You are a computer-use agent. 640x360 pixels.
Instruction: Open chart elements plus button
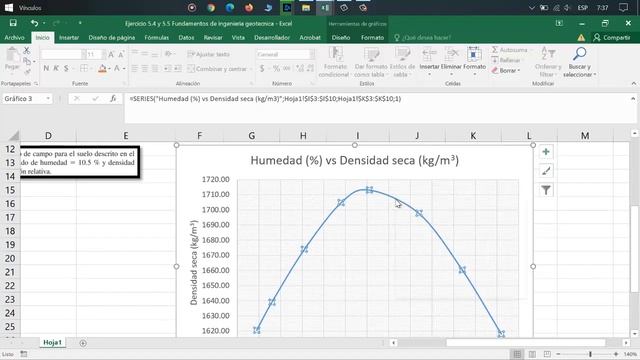tap(546, 152)
